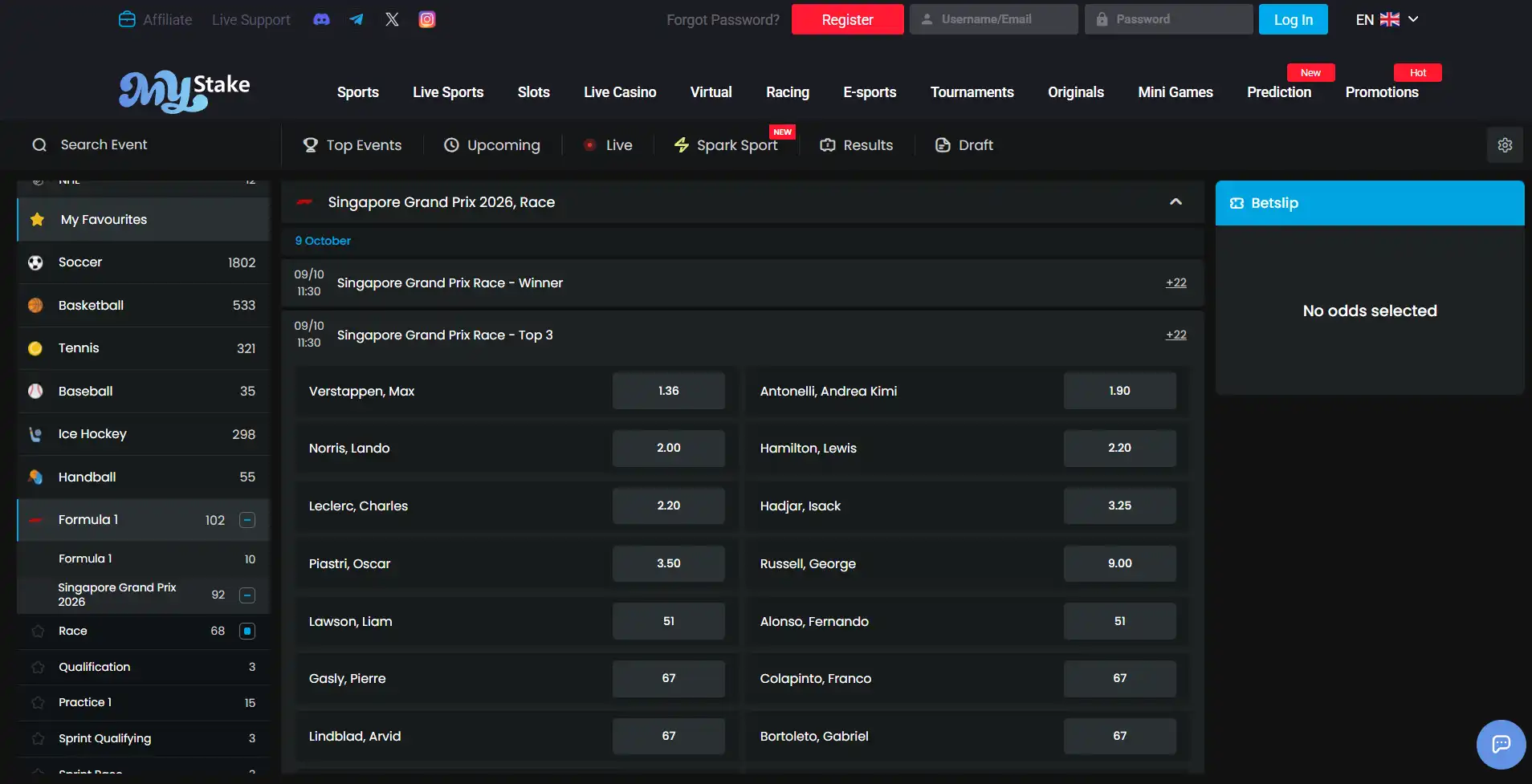Switch to Upcoming tab
Viewport: 1532px width, 784px height.
point(492,145)
